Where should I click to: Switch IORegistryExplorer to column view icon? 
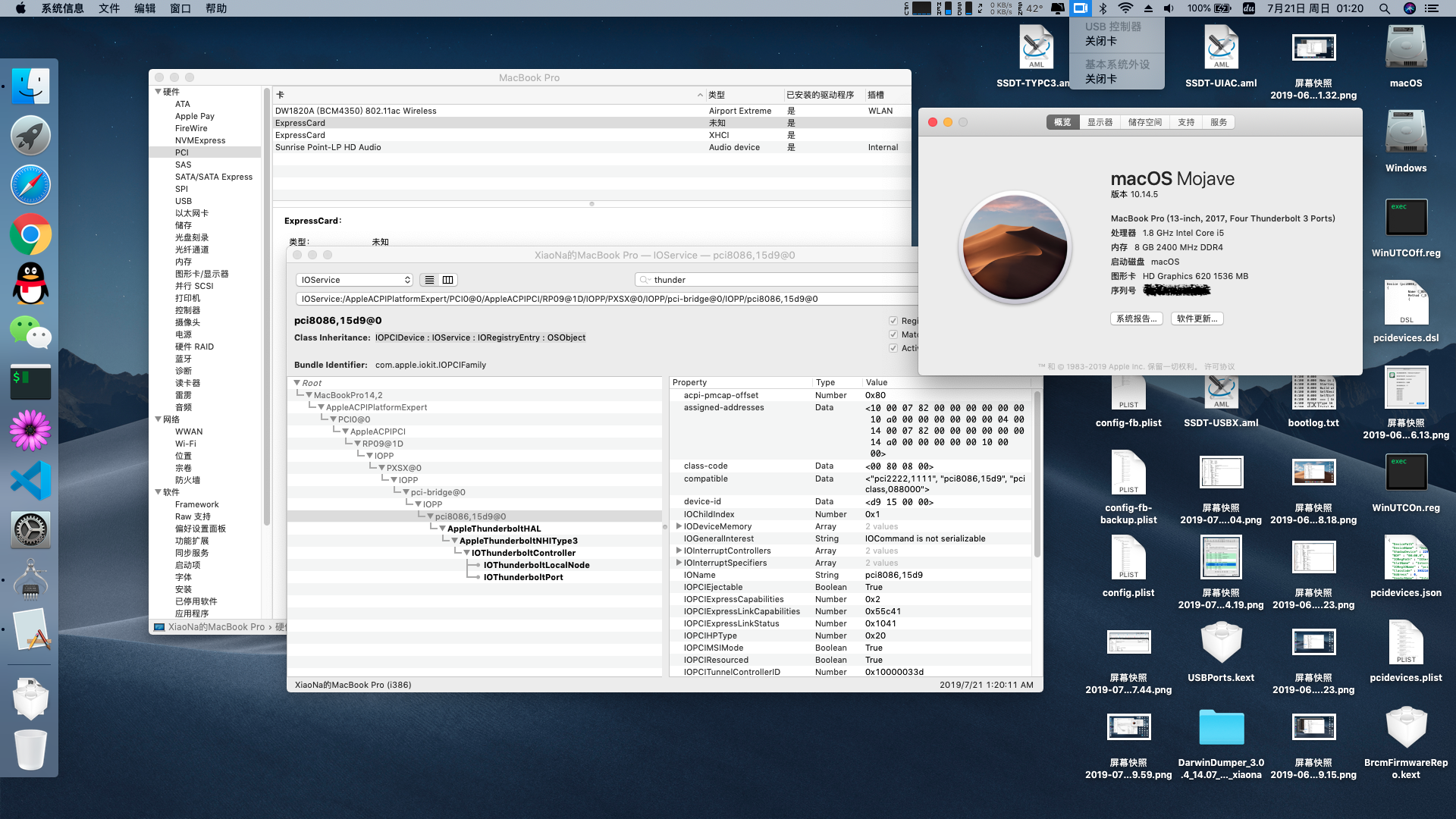click(x=448, y=280)
